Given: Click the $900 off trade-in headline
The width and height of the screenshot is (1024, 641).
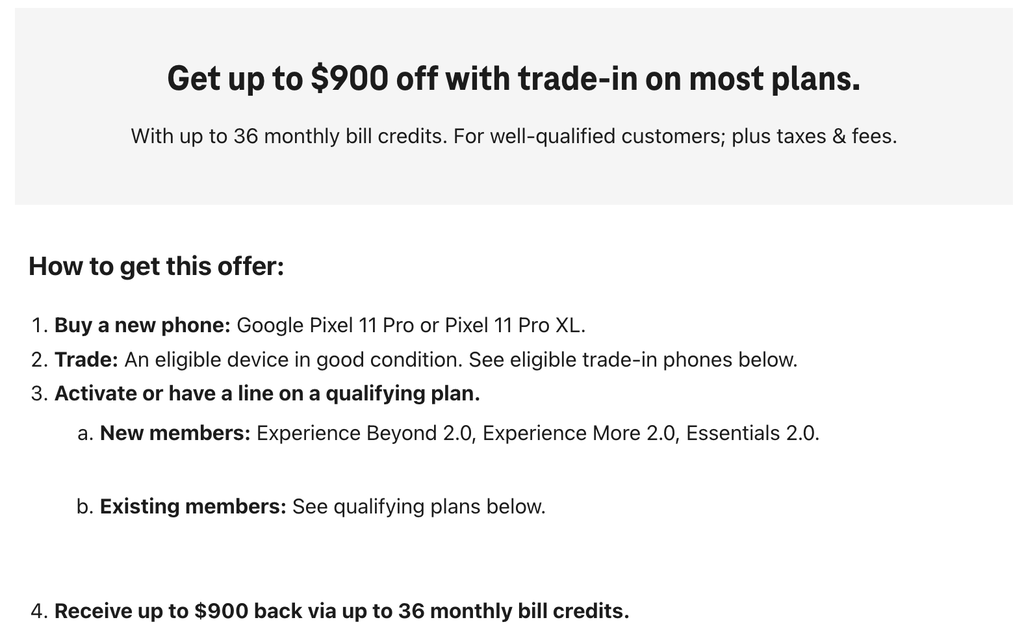Looking at the screenshot, I should (x=513, y=79).
